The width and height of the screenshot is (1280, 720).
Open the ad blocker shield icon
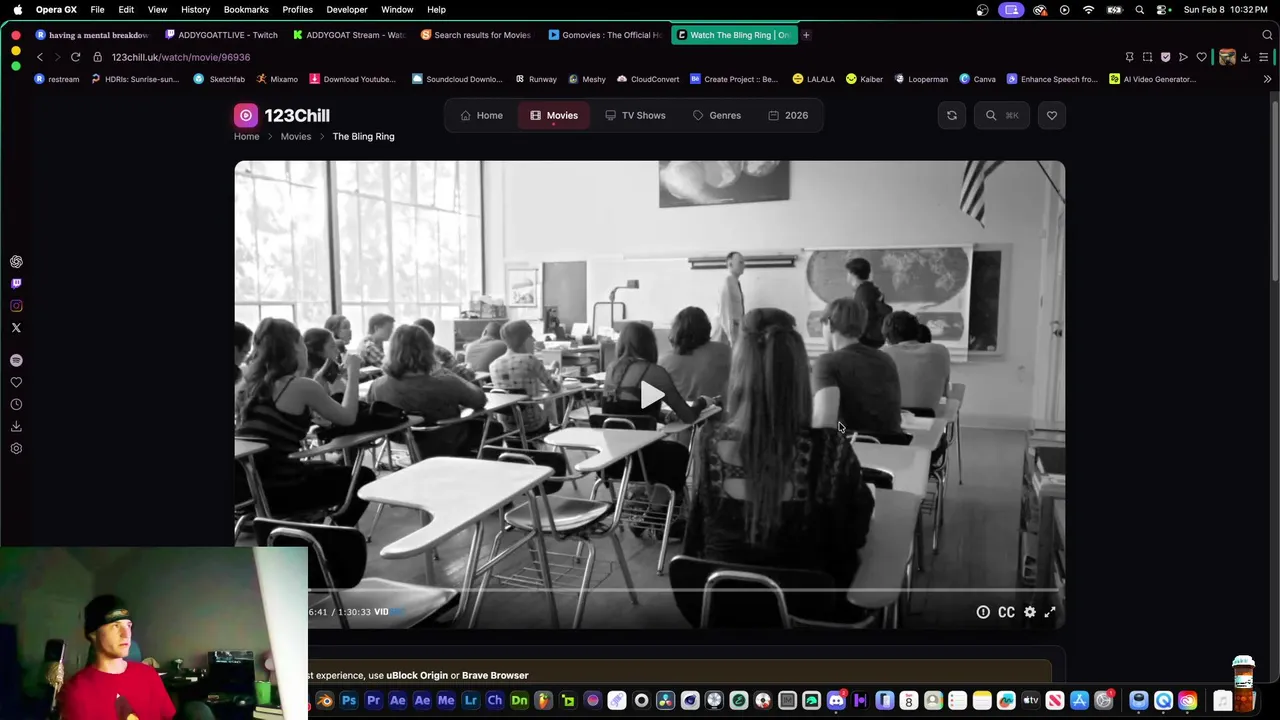coord(1165,57)
